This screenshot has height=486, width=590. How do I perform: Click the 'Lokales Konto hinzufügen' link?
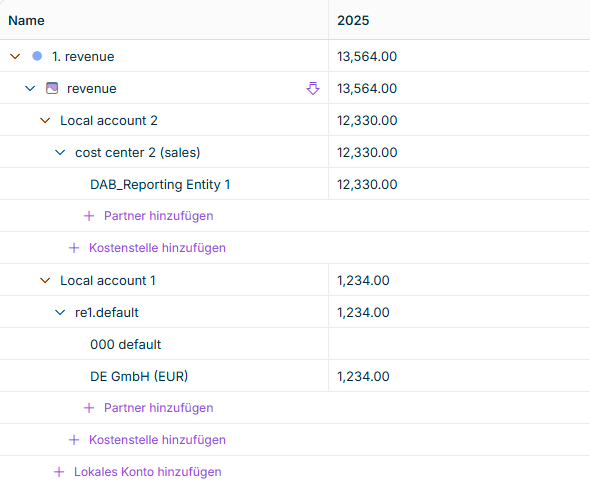148,472
